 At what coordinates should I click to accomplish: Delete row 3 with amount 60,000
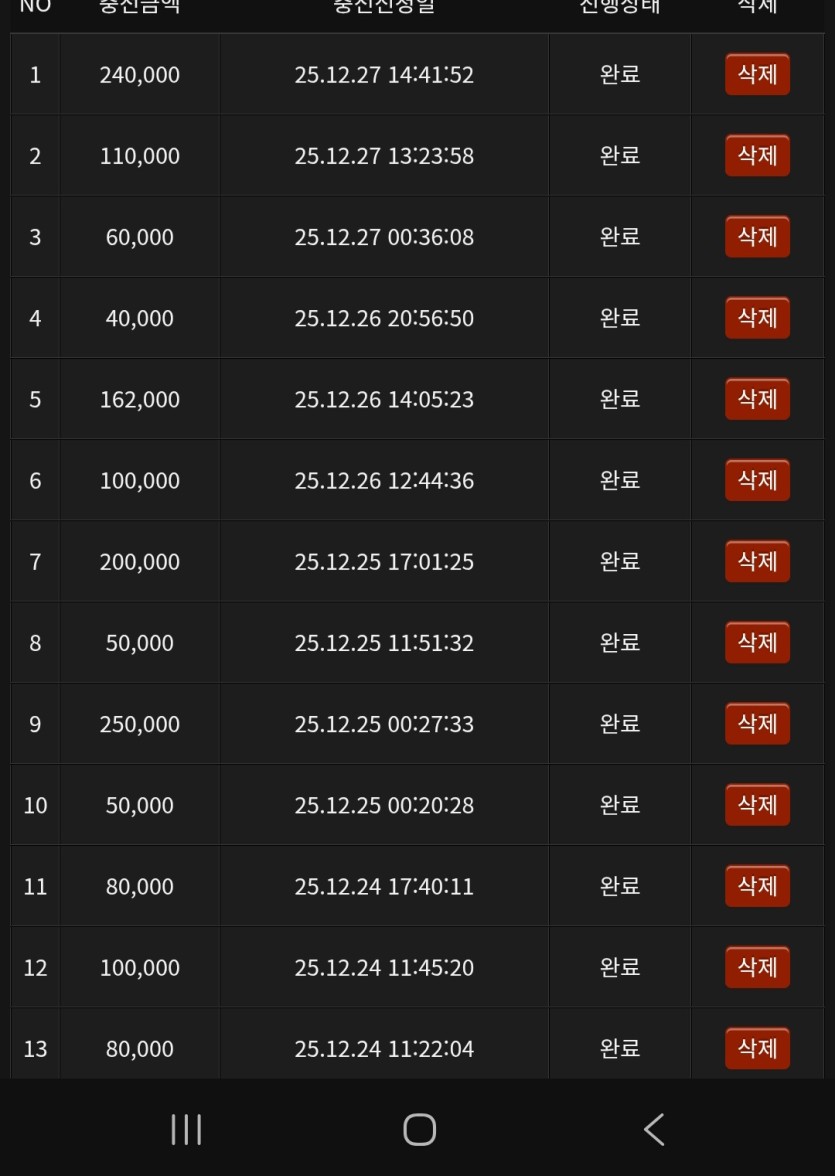click(x=757, y=237)
